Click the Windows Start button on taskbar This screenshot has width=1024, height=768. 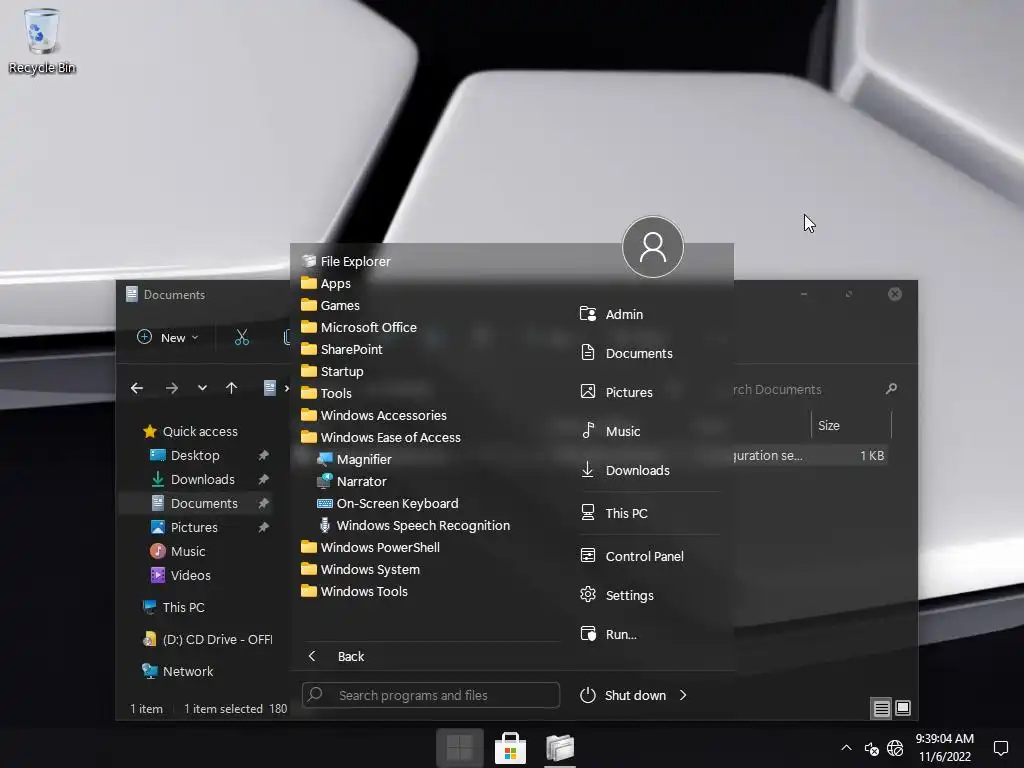[460, 748]
